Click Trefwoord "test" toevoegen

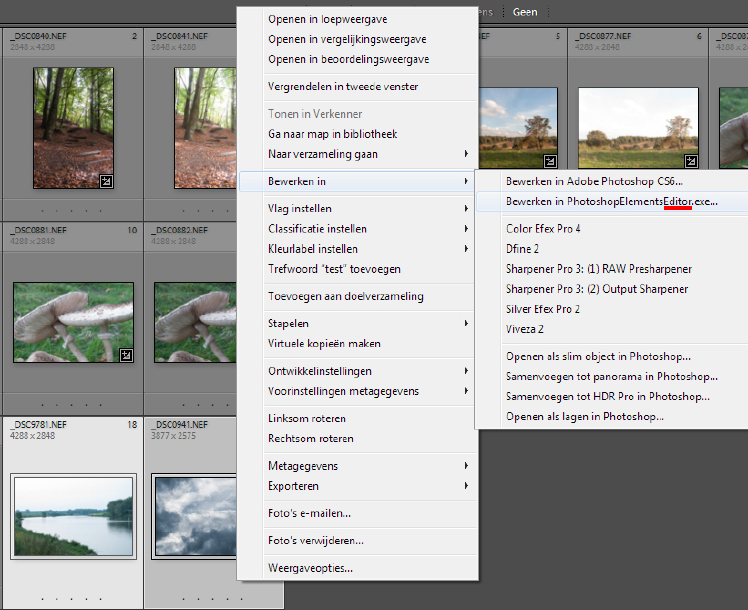pyautogui.click(x=358, y=269)
